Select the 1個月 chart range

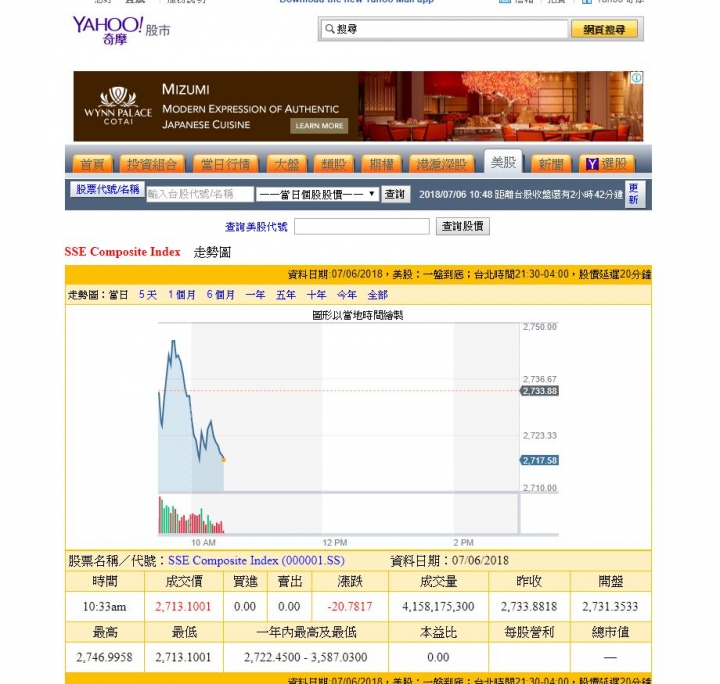[x=181, y=295]
